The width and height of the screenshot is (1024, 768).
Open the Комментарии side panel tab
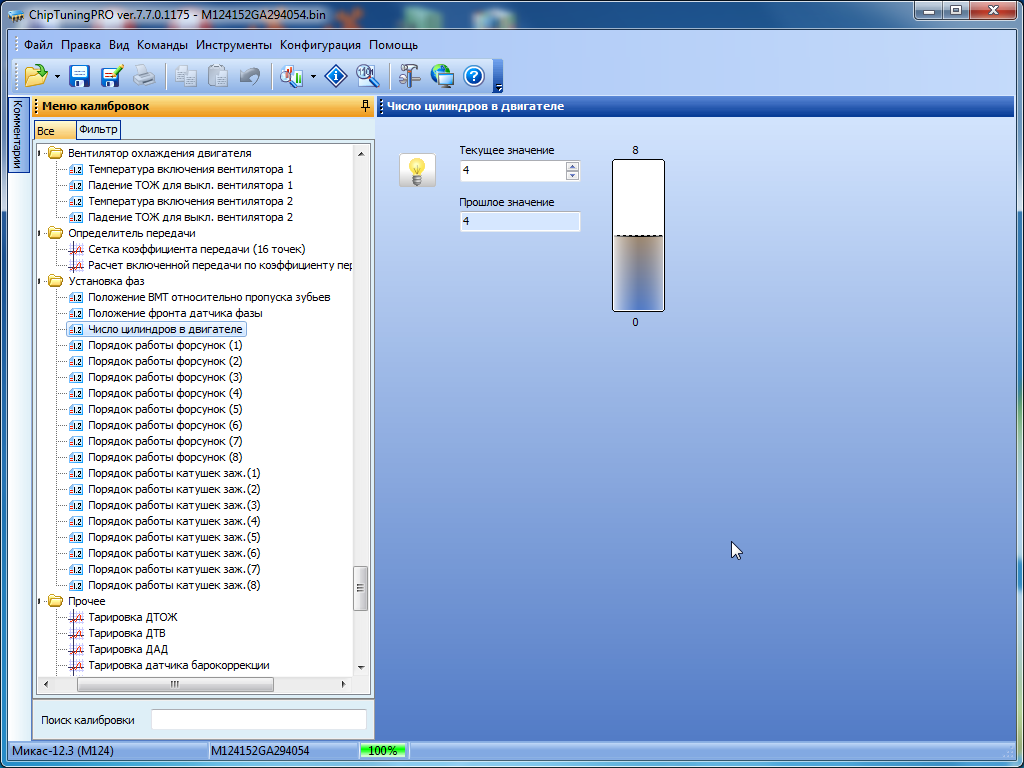tap(17, 135)
